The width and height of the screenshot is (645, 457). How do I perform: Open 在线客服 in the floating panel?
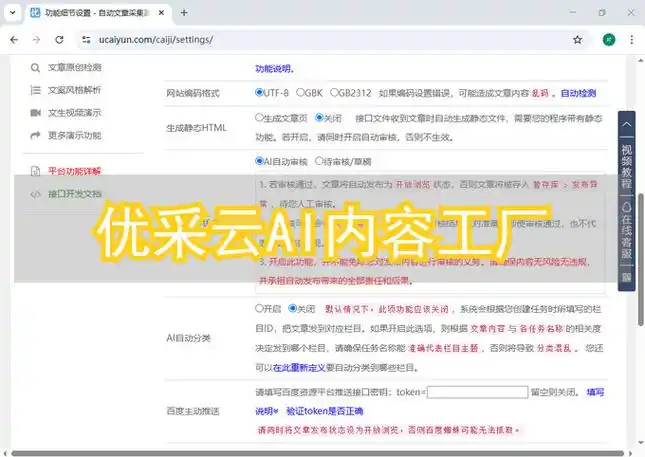point(626,230)
